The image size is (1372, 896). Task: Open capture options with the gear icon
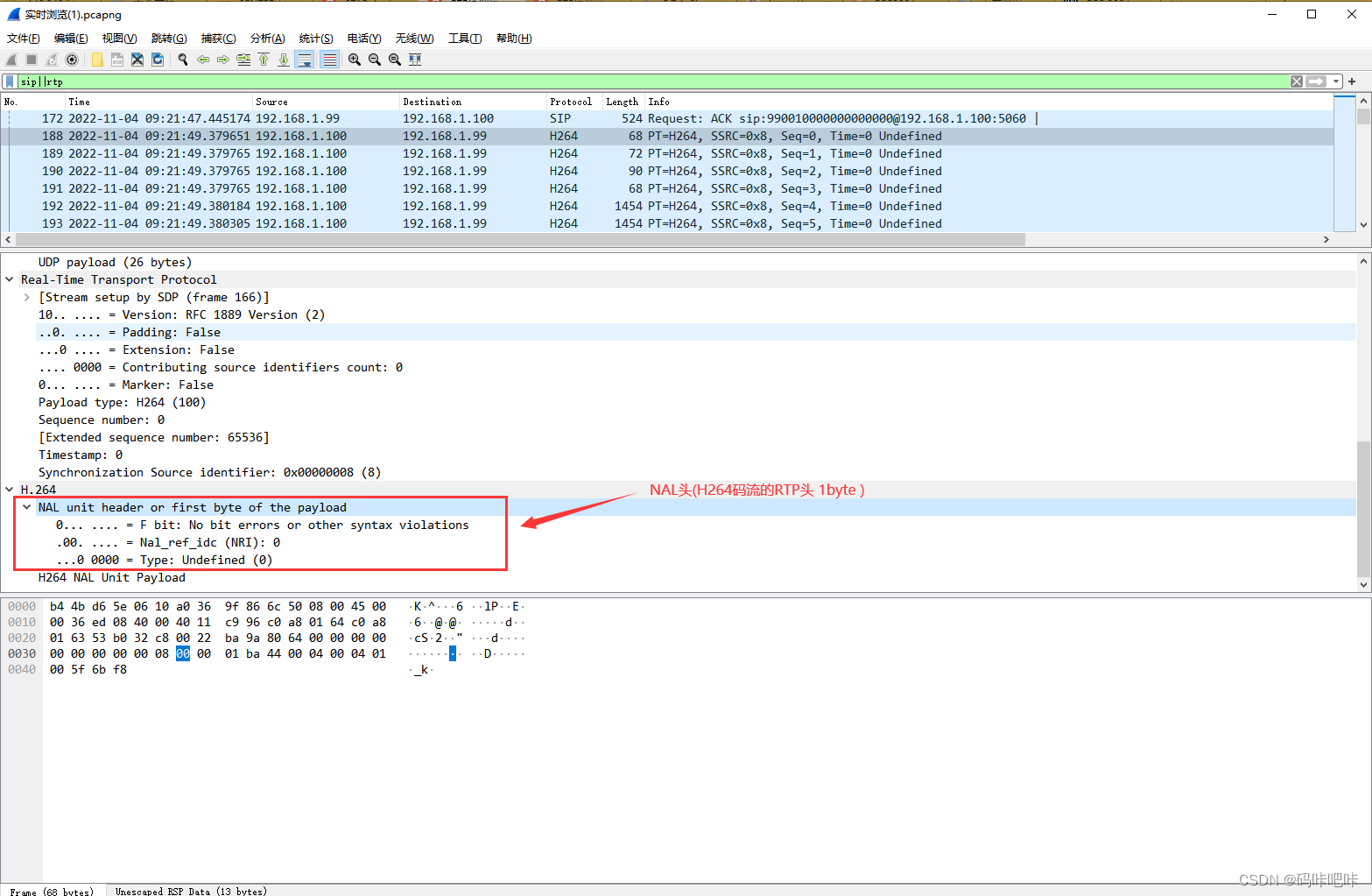tap(71, 59)
